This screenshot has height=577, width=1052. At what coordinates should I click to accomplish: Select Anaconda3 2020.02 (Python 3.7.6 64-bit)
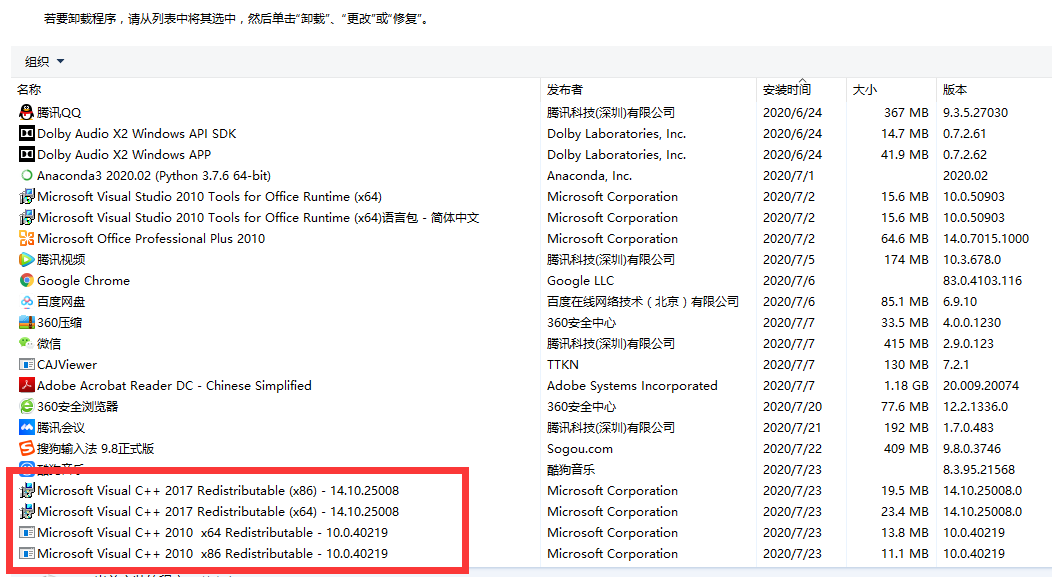[x=154, y=176]
